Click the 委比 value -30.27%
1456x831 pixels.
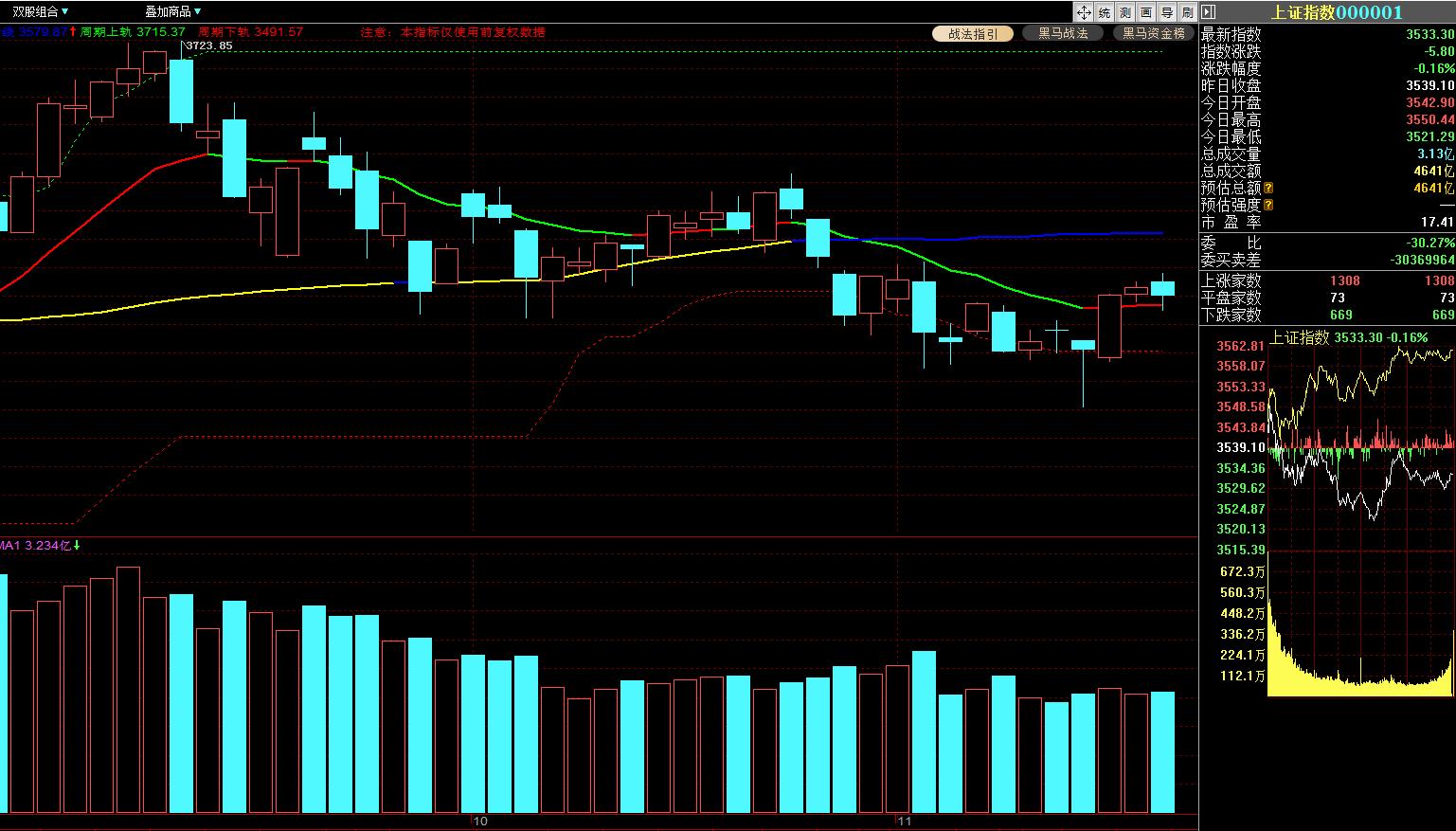[1430, 243]
